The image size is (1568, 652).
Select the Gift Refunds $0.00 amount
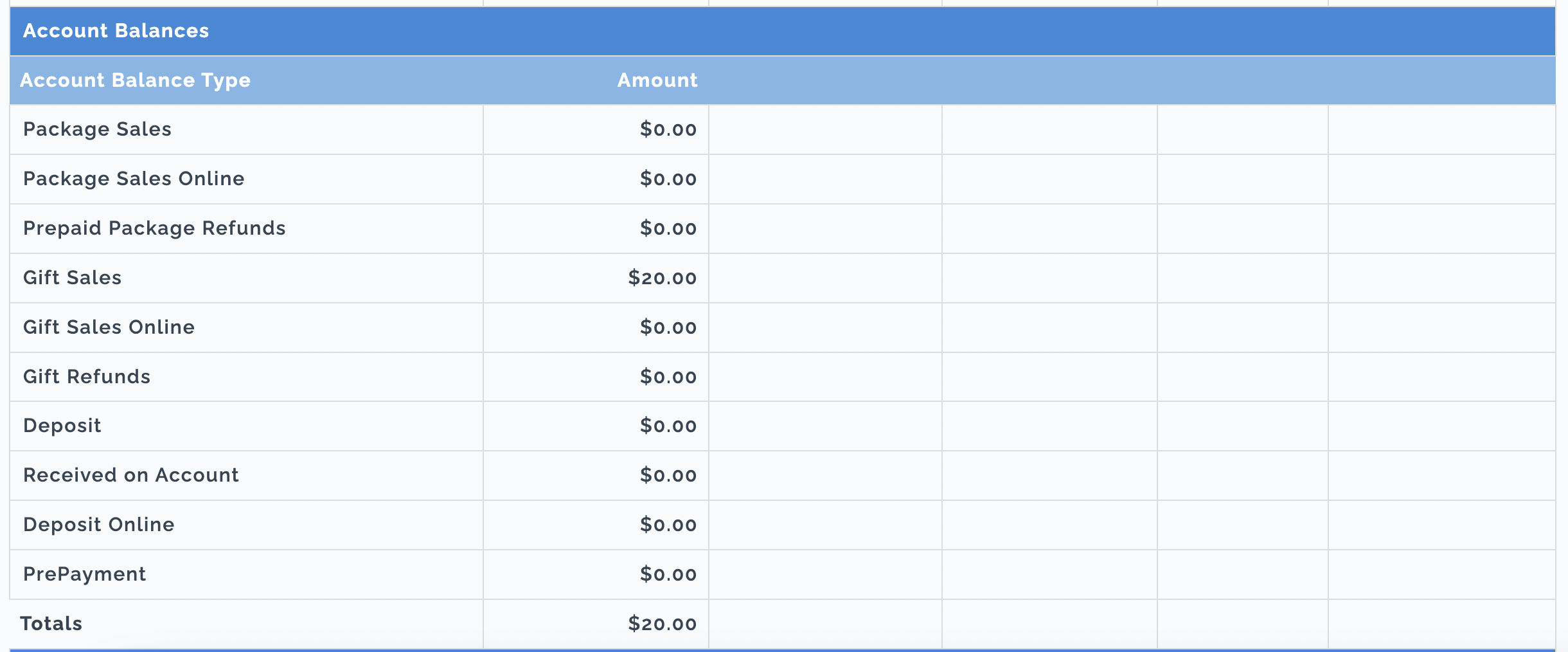668,377
